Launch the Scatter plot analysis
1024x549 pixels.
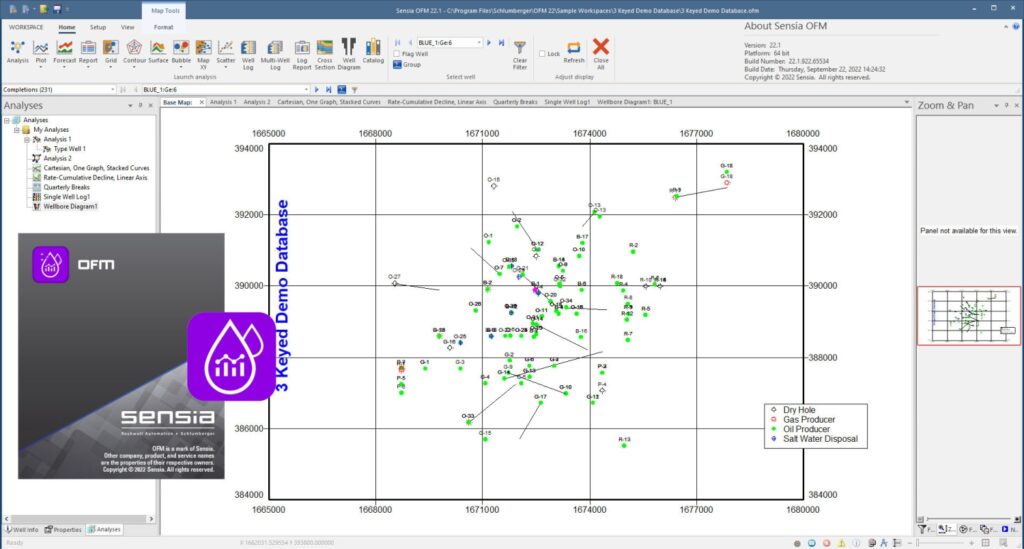click(x=226, y=51)
